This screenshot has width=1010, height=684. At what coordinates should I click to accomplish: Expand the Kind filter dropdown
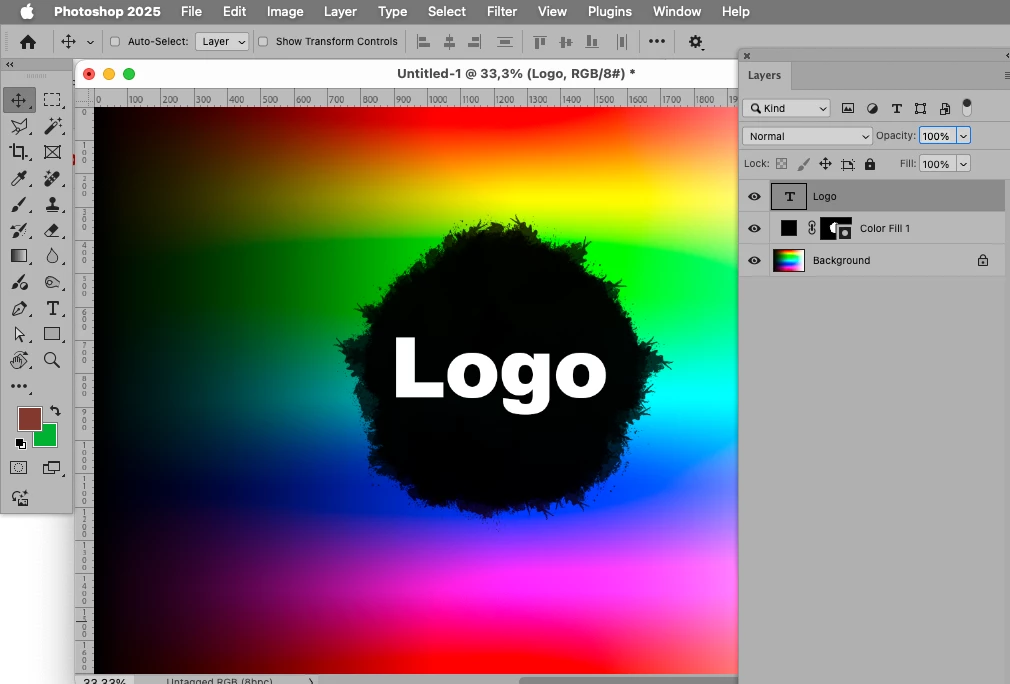pyautogui.click(x=786, y=108)
